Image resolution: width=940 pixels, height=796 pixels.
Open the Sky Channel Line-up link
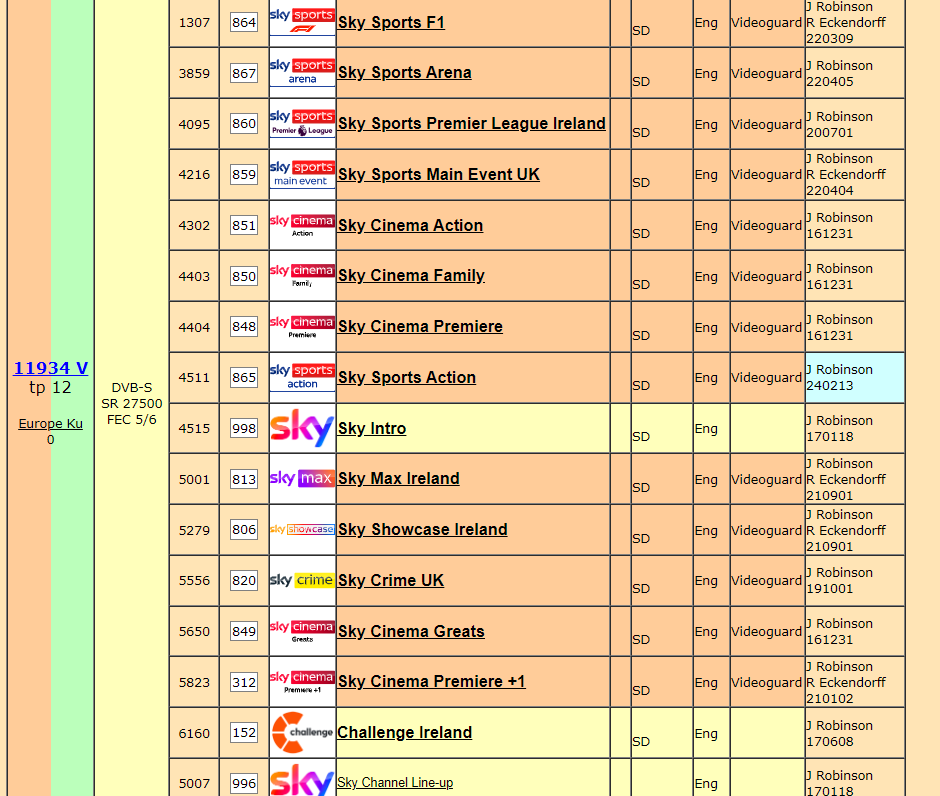(395, 783)
